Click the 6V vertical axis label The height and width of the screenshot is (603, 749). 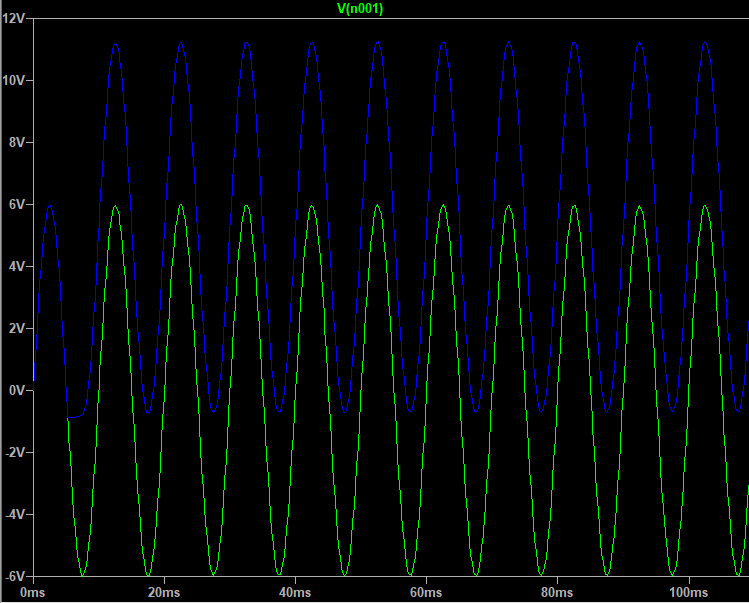click(x=17, y=205)
